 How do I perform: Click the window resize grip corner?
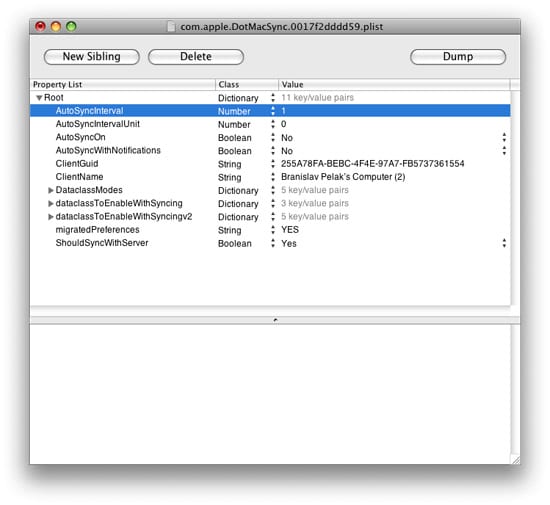point(516,460)
